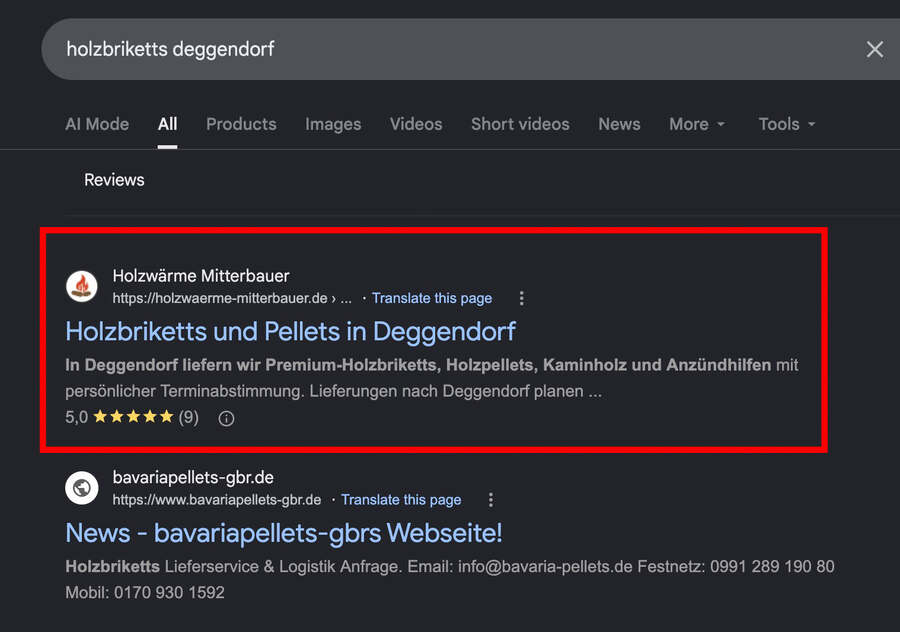Image resolution: width=900 pixels, height=632 pixels.
Task: Select the All tab
Action: click(168, 124)
